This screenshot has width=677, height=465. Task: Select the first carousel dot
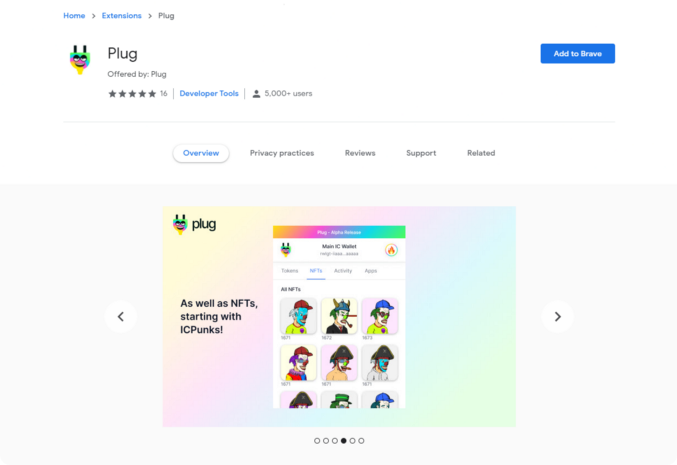[x=317, y=441]
